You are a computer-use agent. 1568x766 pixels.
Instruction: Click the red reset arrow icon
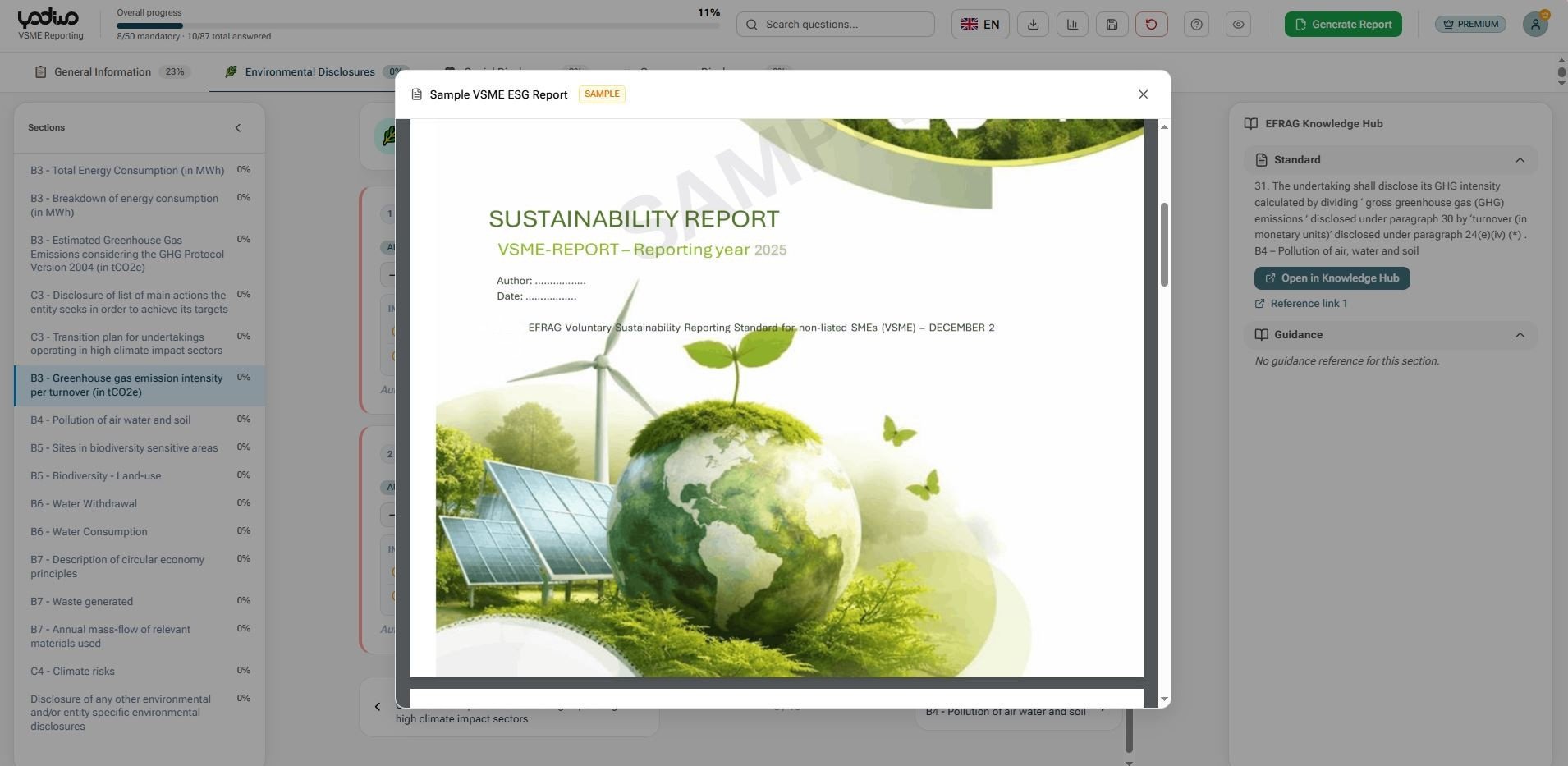1151,25
